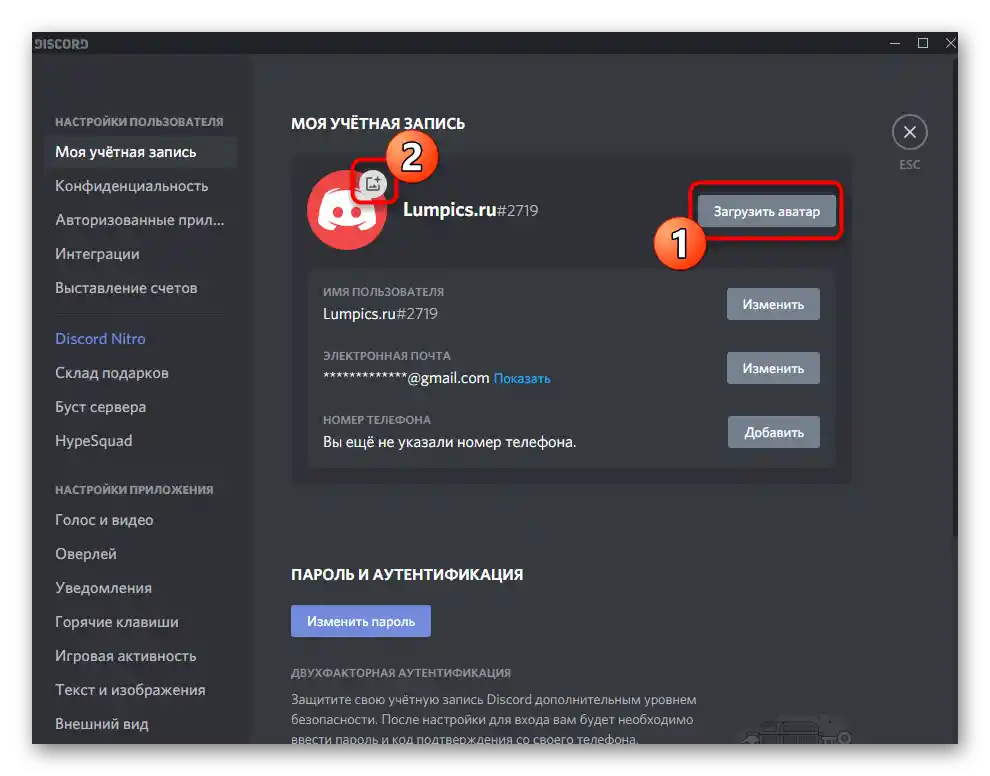
Task: Click the Загрузить аватар button
Action: tap(766, 212)
